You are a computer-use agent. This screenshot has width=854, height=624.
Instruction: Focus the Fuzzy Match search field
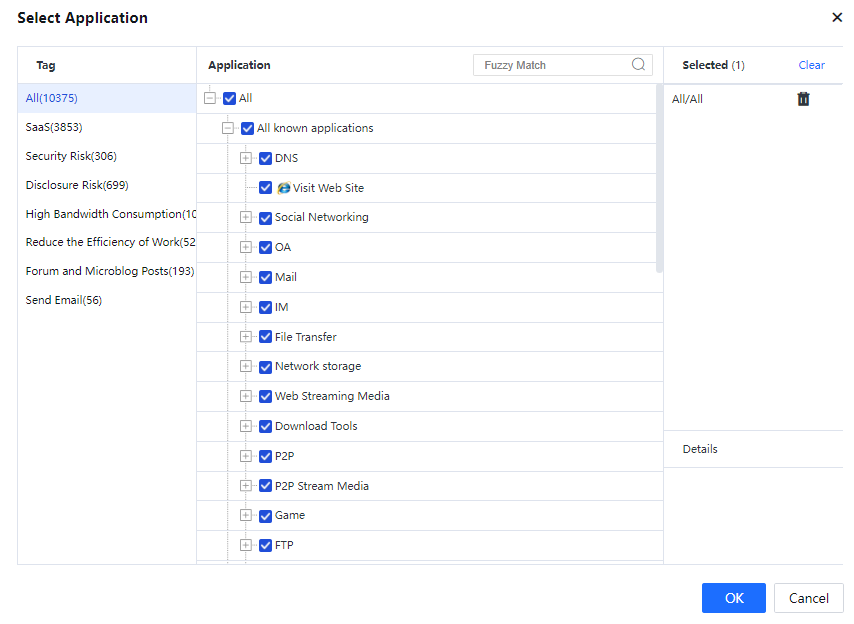pos(553,65)
